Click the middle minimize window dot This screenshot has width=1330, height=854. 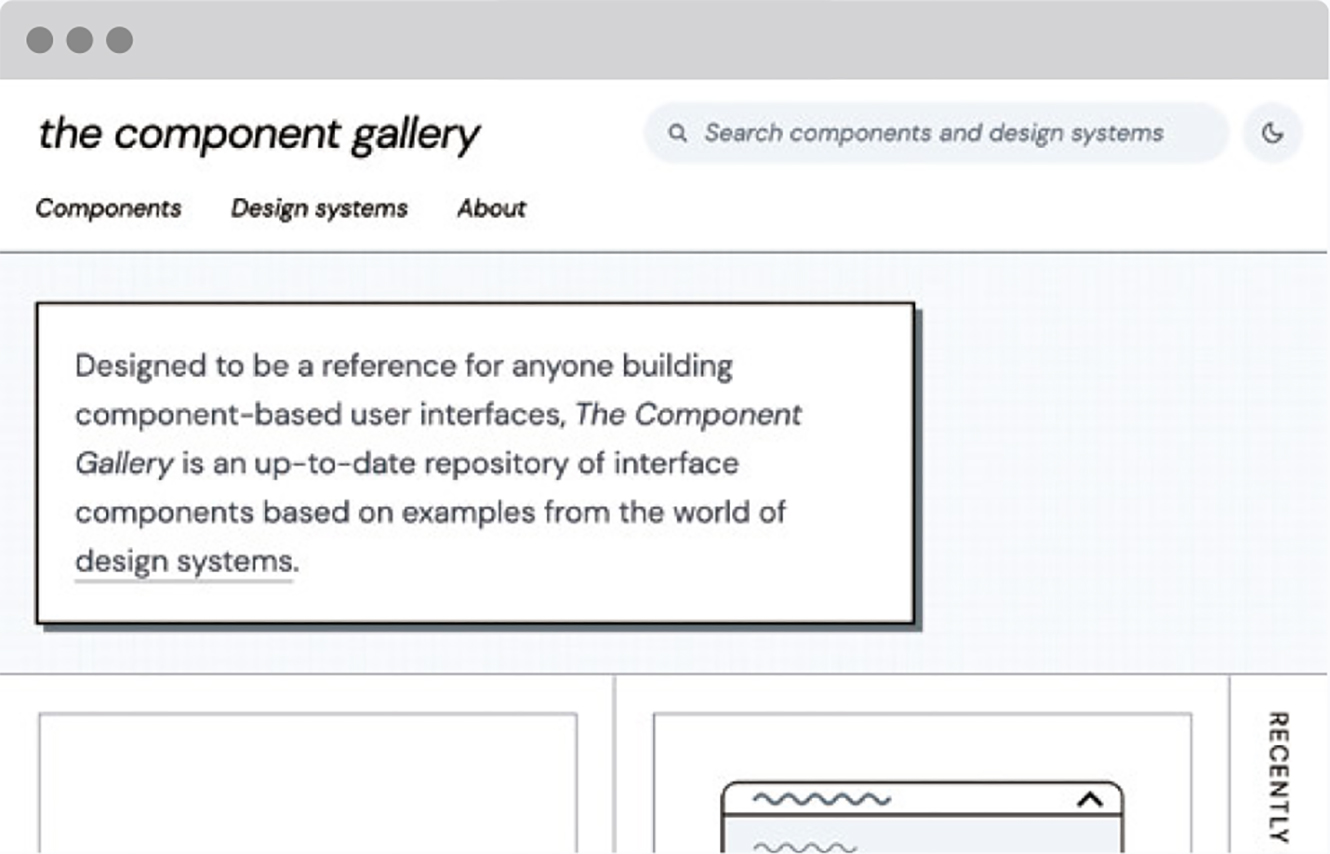(x=80, y=40)
